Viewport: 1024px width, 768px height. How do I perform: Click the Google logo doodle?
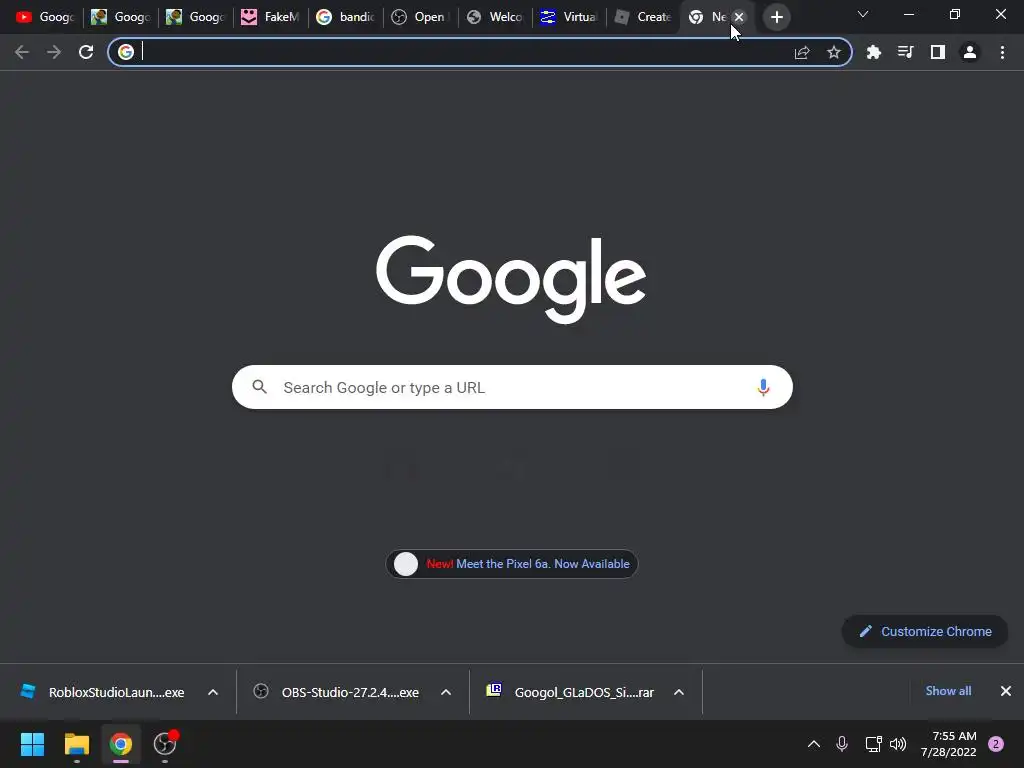[x=511, y=279]
